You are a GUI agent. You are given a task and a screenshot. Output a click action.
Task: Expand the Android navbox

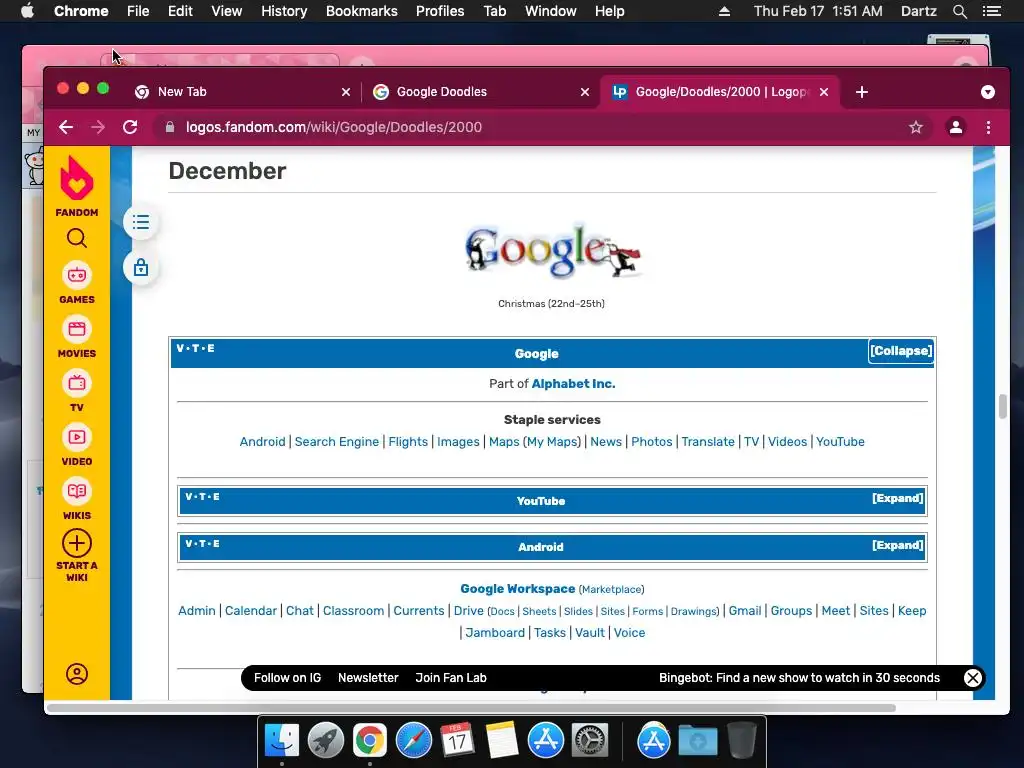pos(897,545)
